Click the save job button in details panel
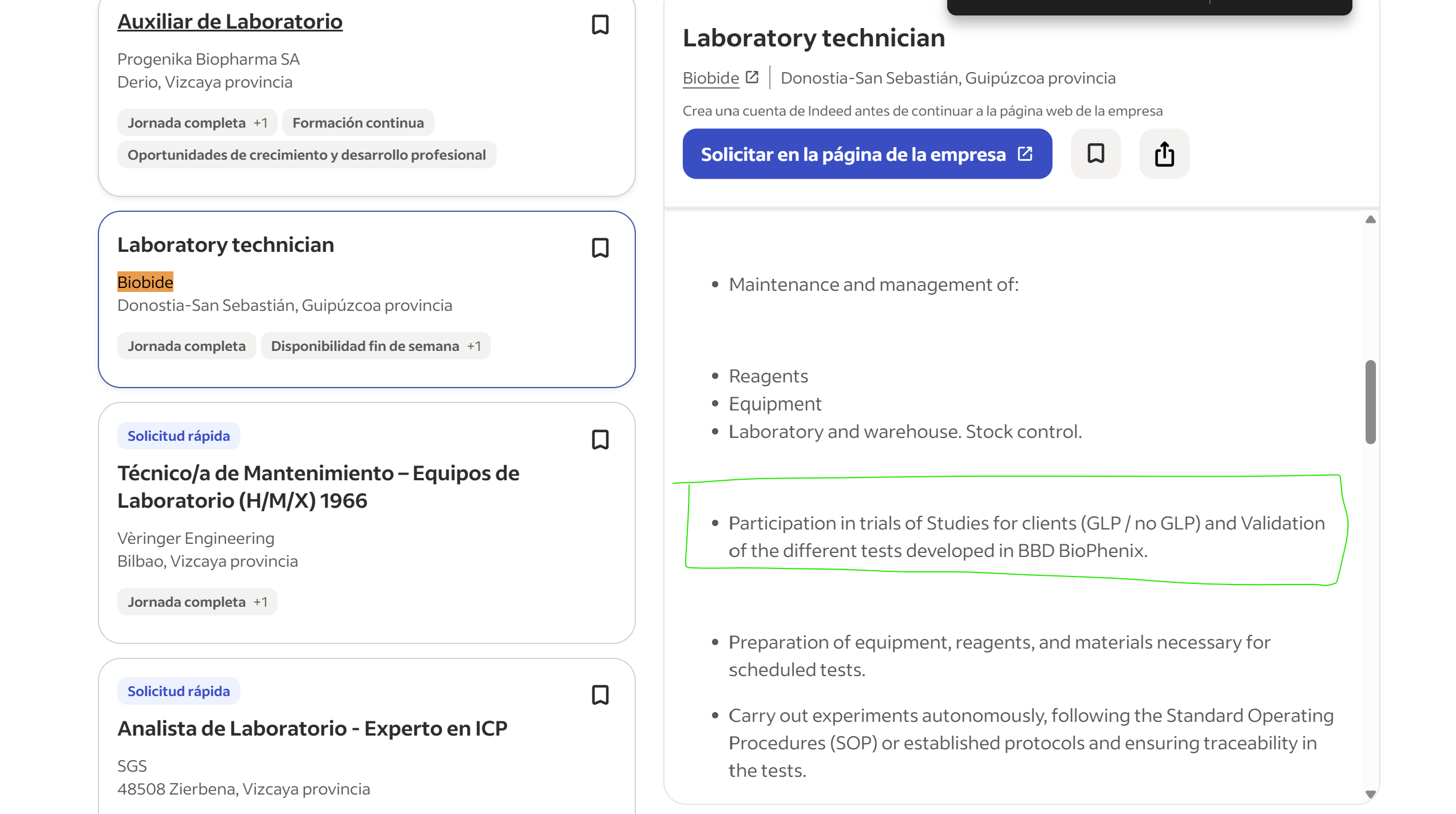Screen dimensions: 1456x814 click(1095, 153)
